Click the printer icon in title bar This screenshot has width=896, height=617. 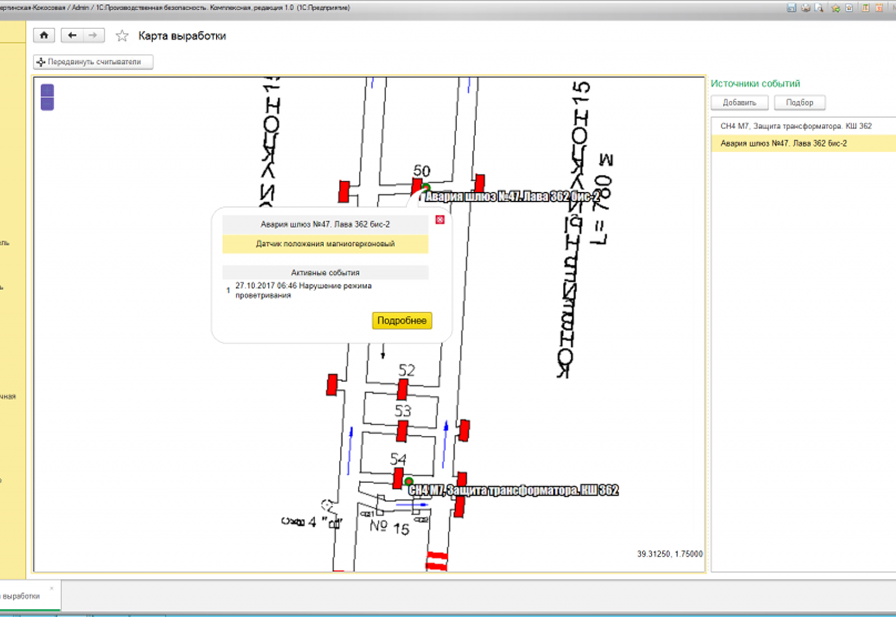tap(804, 7)
